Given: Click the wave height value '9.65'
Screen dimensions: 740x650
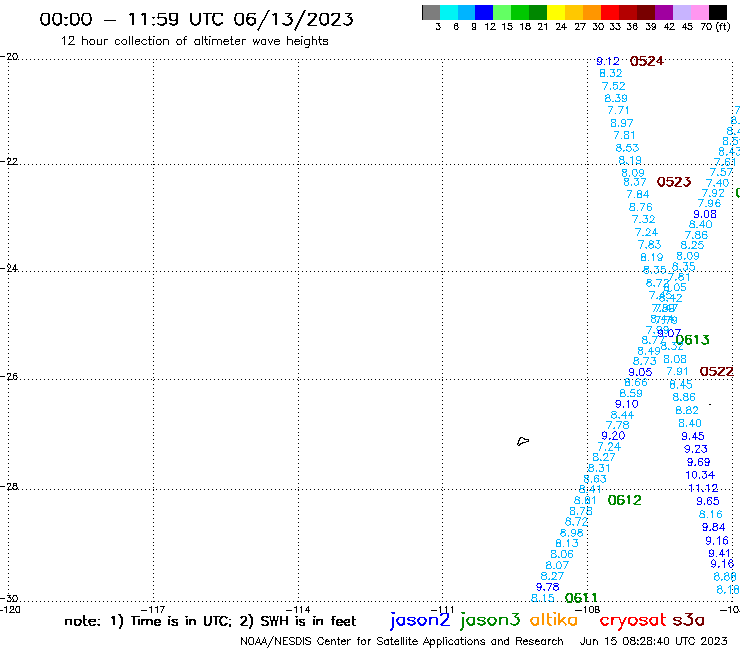Looking at the screenshot, I should pyautogui.click(x=708, y=501).
